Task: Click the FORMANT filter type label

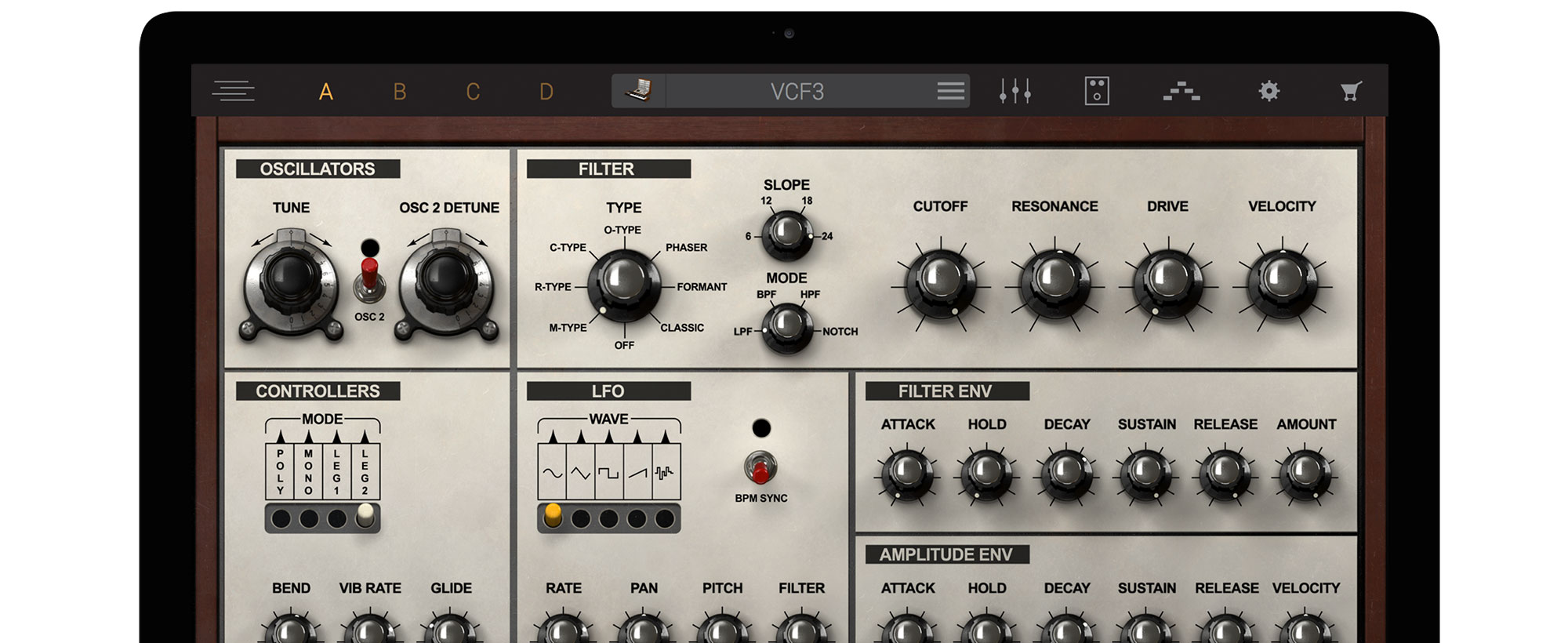Action: click(x=702, y=287)
